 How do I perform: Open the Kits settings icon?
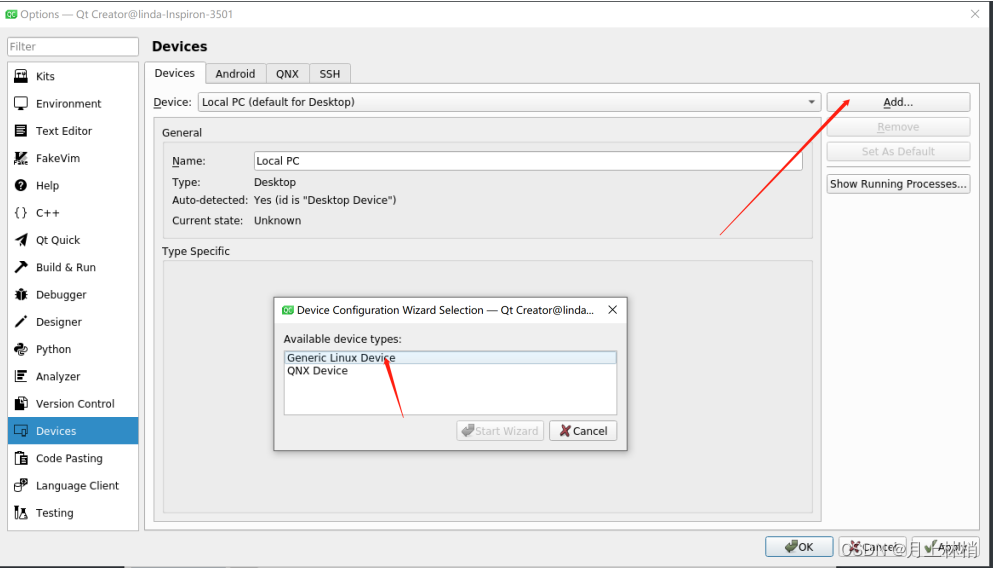21,76
